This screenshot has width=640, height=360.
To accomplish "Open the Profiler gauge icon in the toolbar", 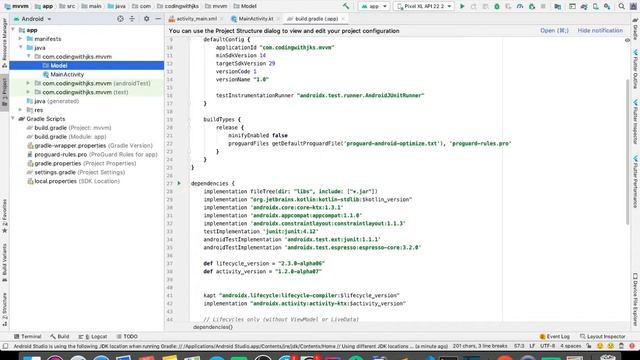I will (x=520, y=6).
